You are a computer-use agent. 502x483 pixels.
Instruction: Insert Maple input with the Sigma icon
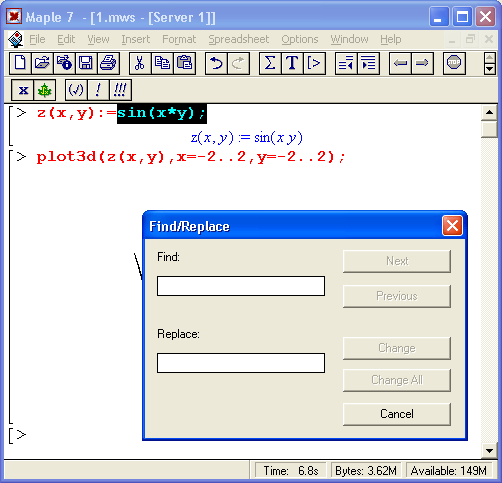270,63
